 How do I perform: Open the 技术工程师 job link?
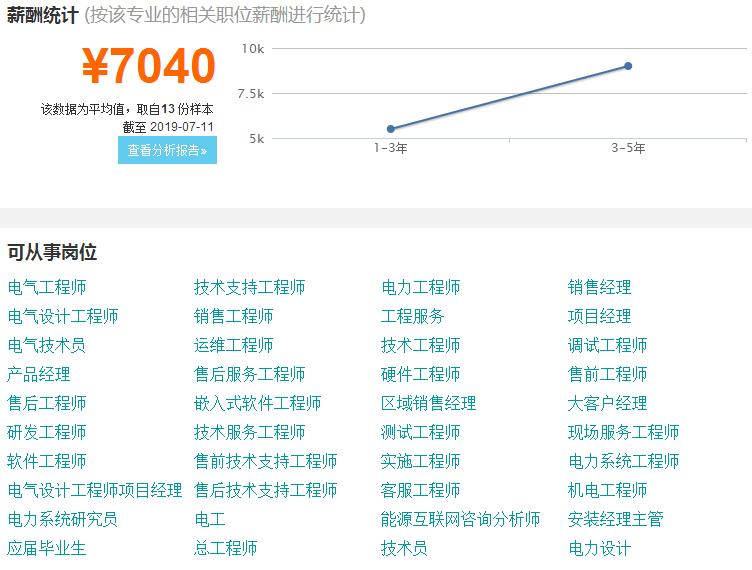(421, 345)
